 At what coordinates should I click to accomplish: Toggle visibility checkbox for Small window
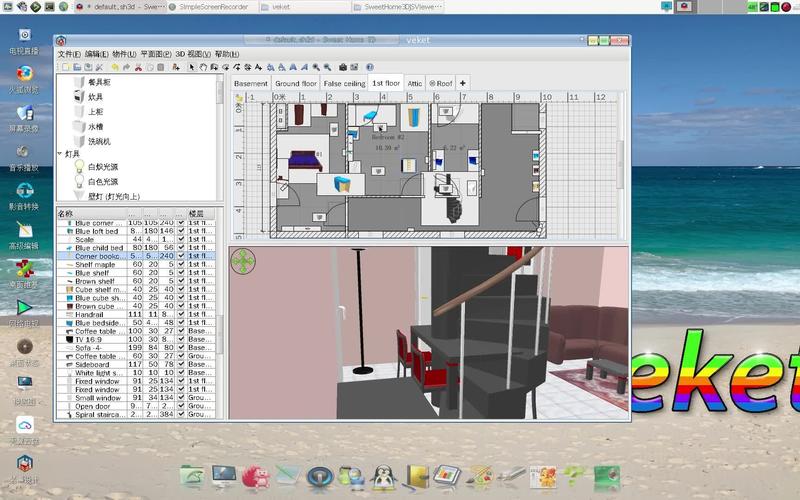tap(181, 397)
